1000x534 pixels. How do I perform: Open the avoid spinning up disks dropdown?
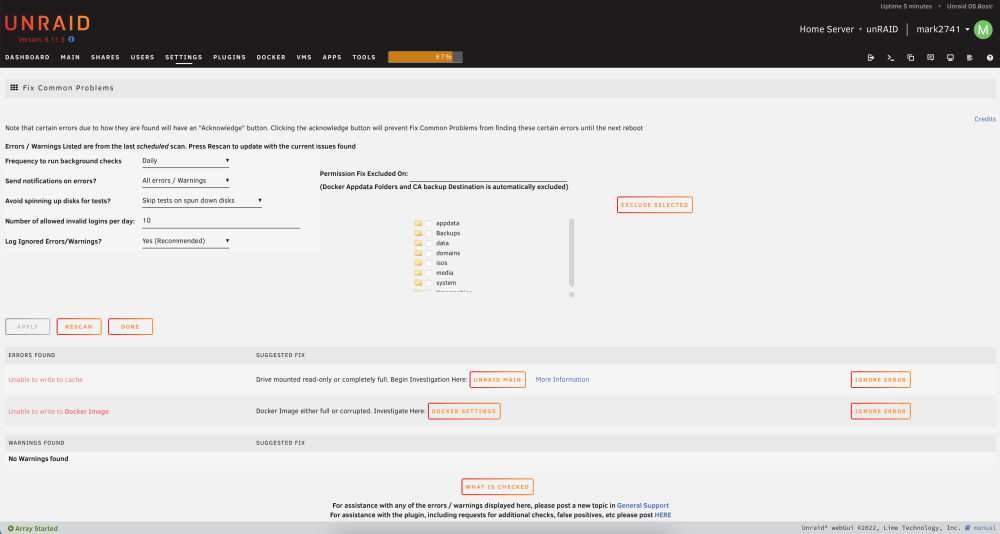(202, 200)
